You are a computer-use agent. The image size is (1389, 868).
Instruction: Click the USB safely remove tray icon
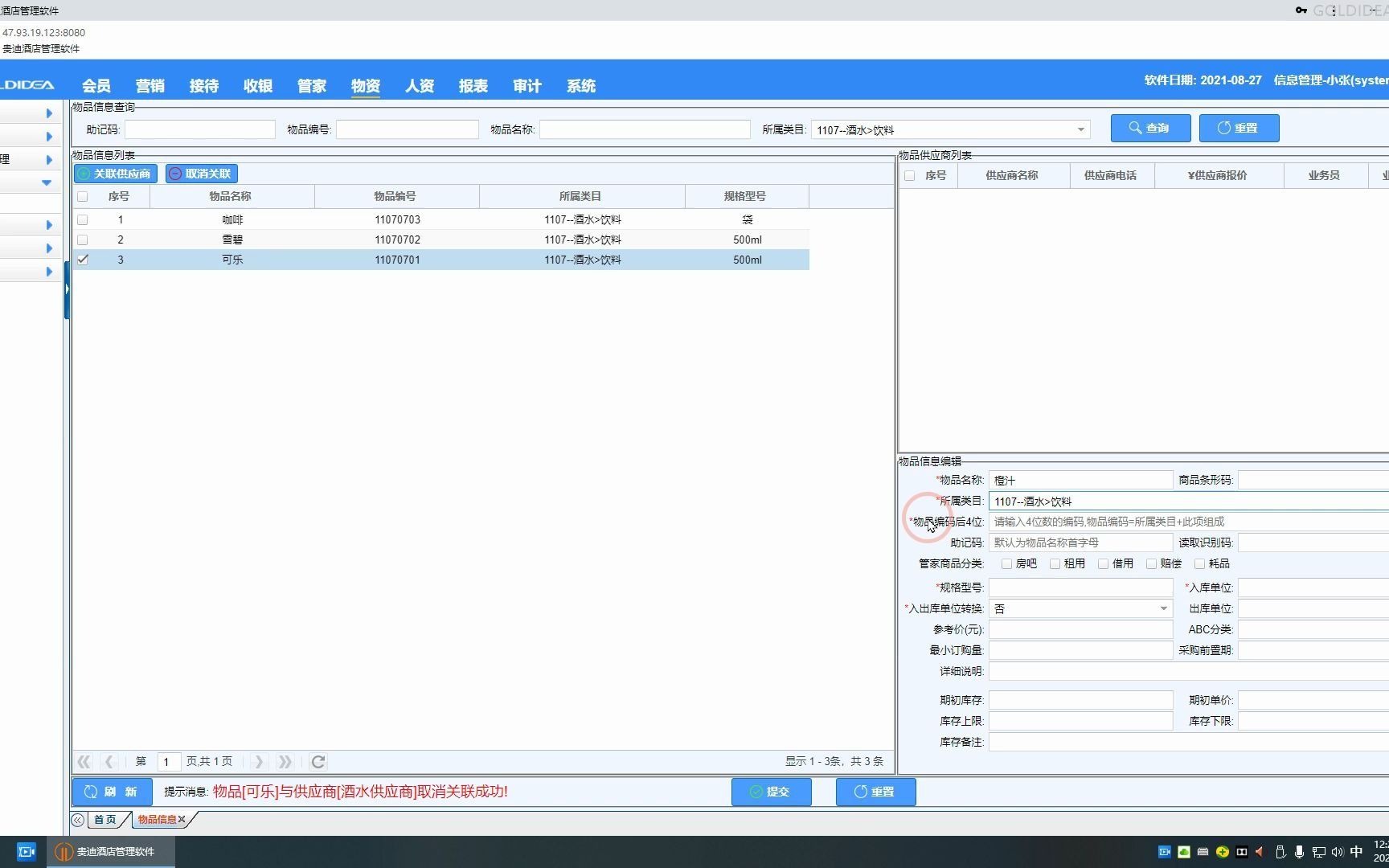click(1280, 852)
